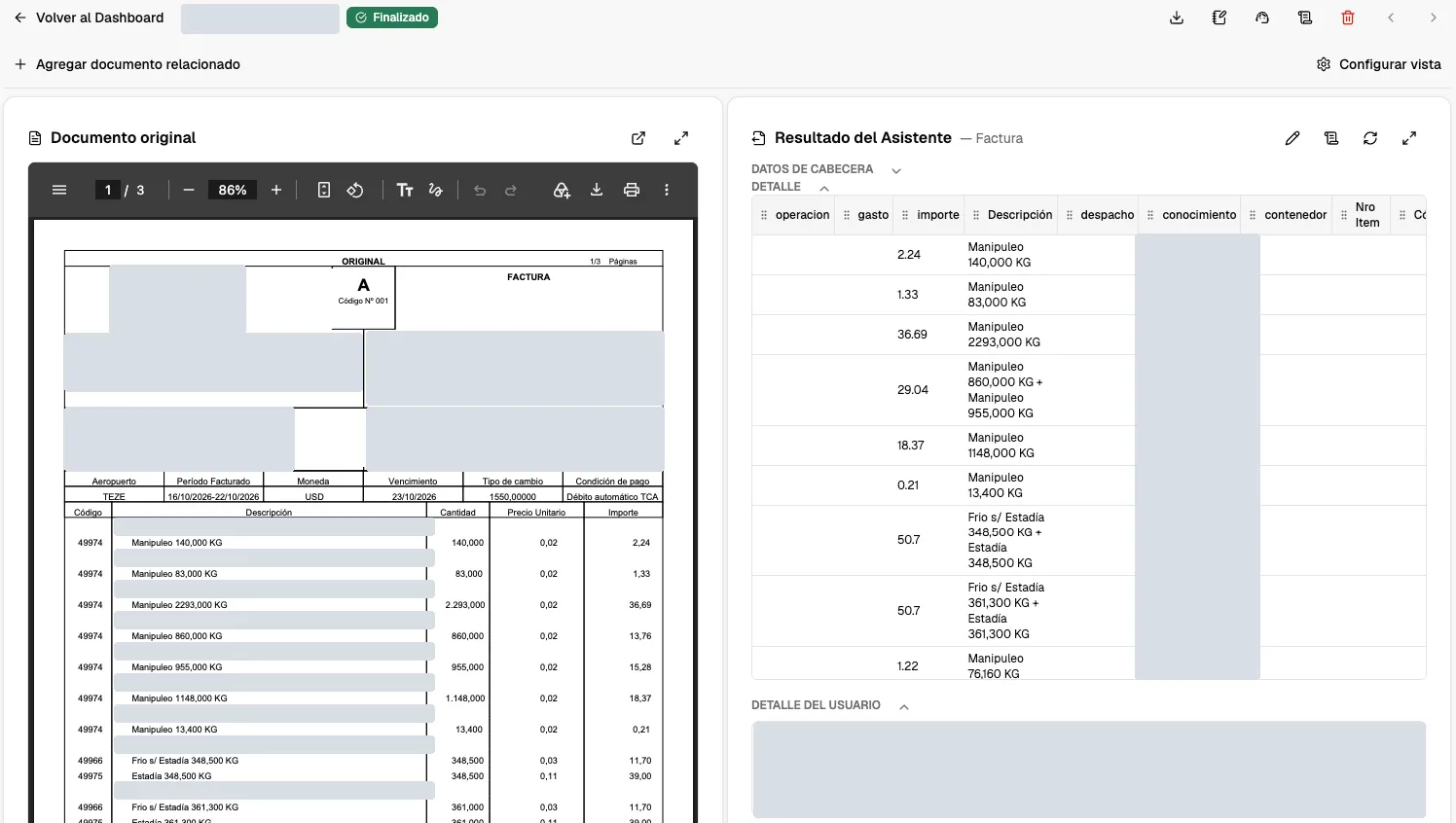Open Configurar vista settings
Screen dimensions: 1456x823
[x=1379, y=64]
